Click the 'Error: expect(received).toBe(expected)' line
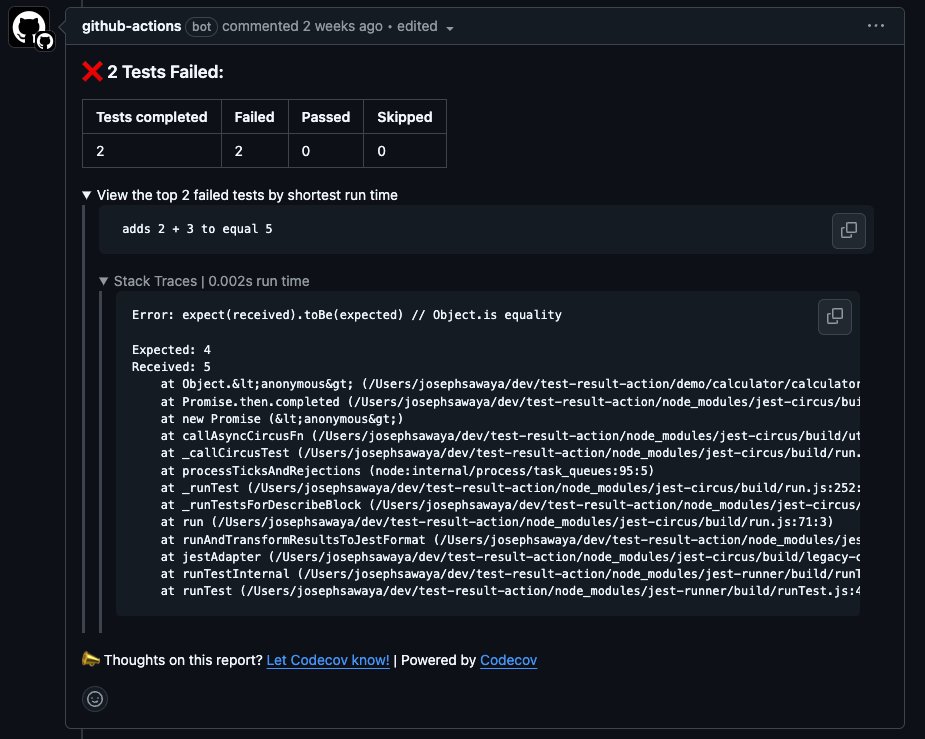The image size is (925, 739). 346,315
